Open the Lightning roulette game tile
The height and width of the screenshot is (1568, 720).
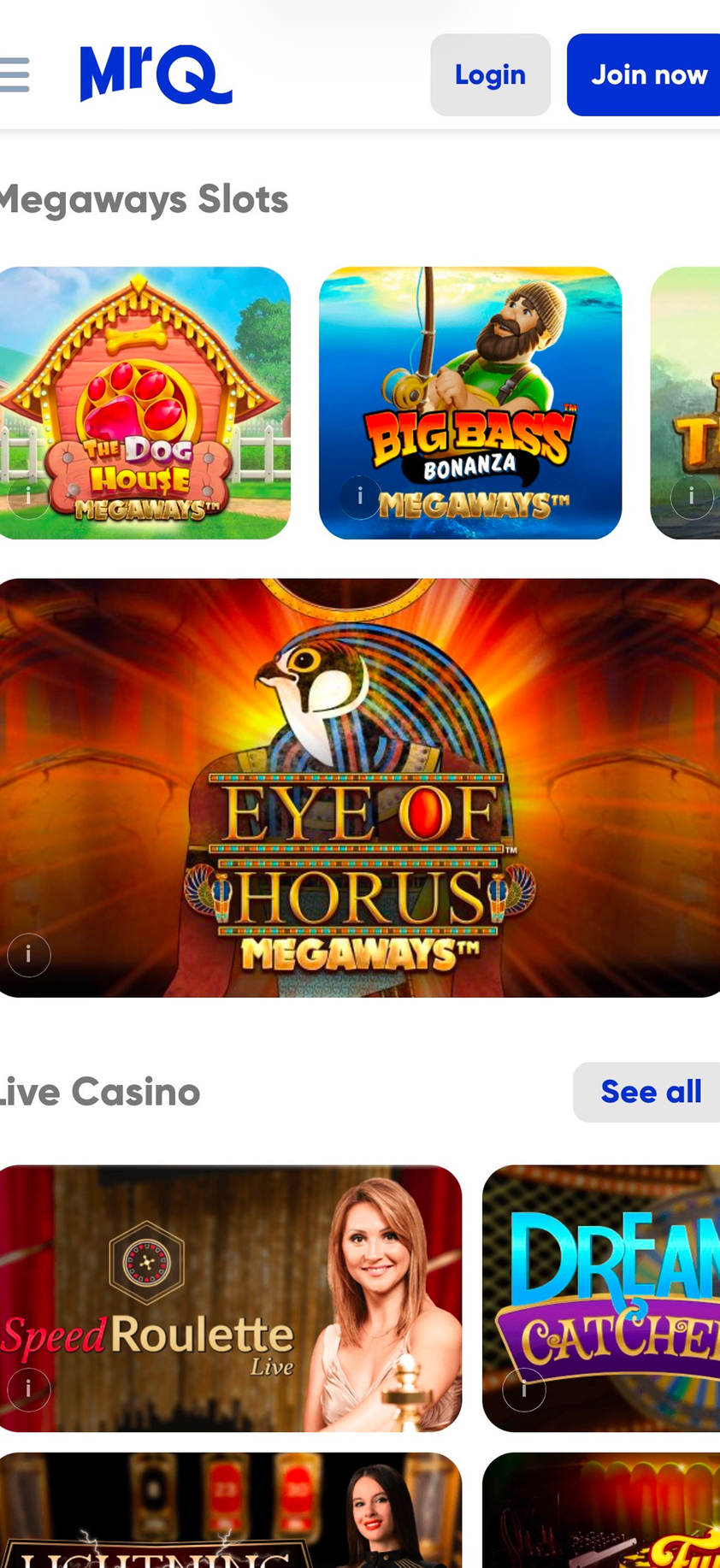point(230,1510)
